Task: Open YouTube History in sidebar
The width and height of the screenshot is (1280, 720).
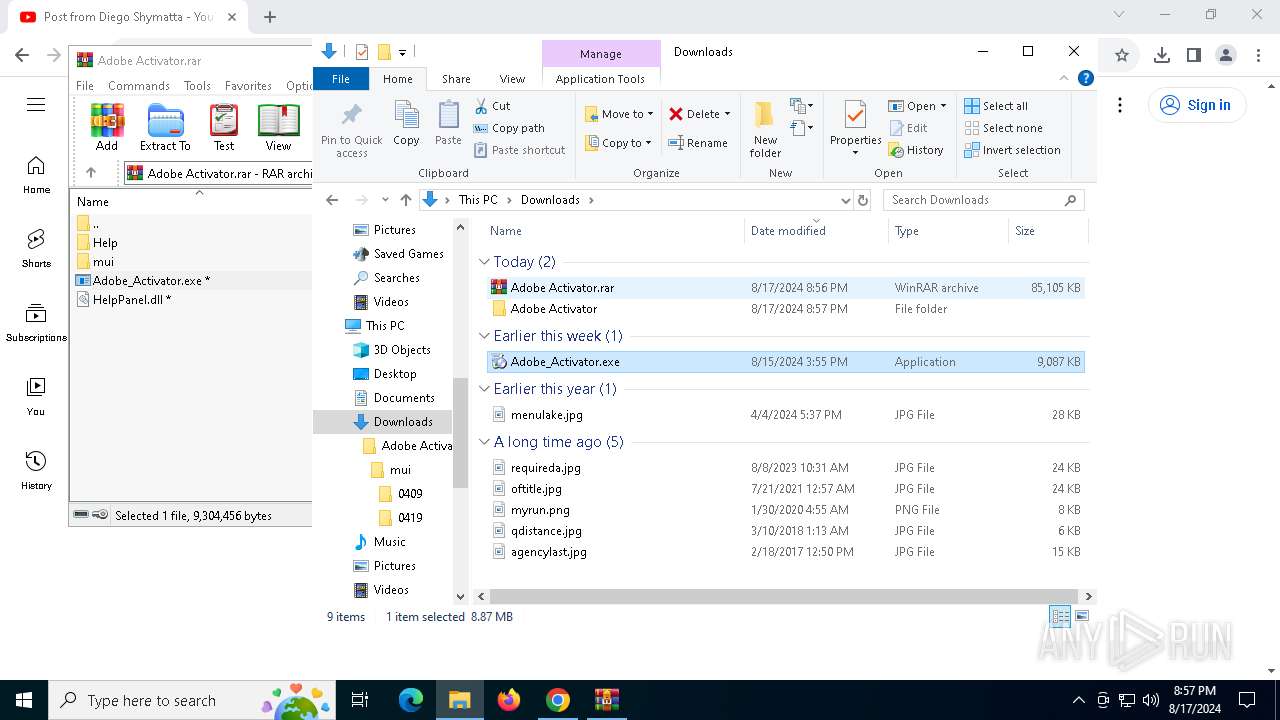Action: tap(36, 470)
